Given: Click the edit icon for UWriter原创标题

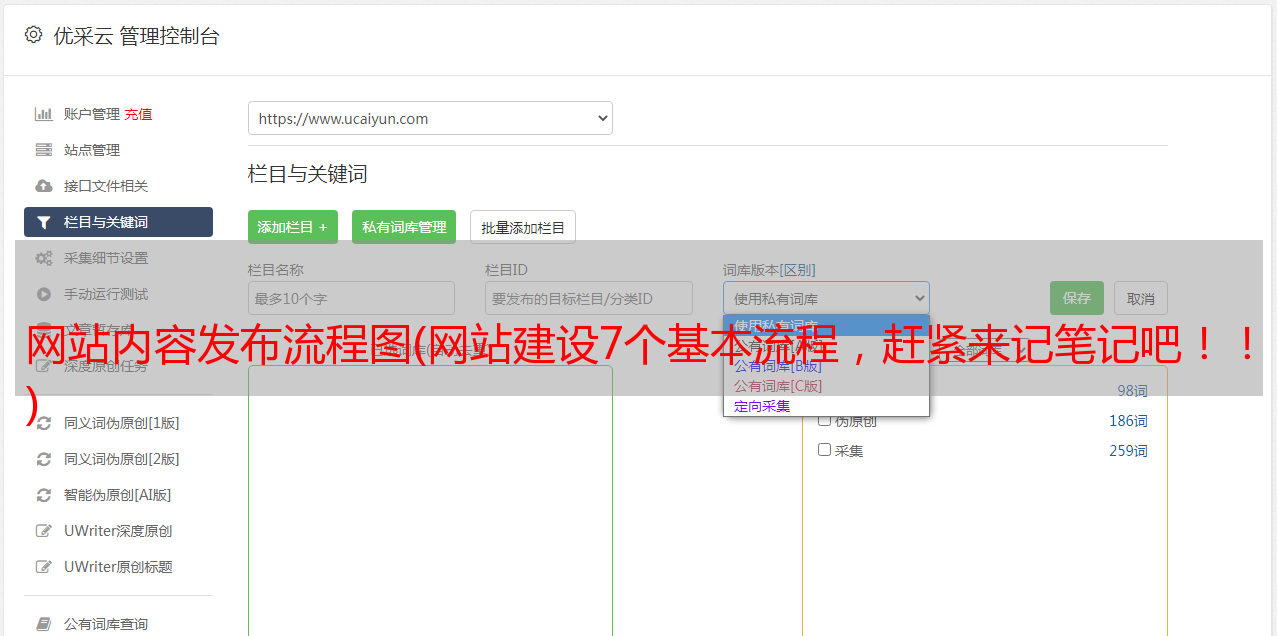Looking at the screenshot, I should click(x=43, y=567).
